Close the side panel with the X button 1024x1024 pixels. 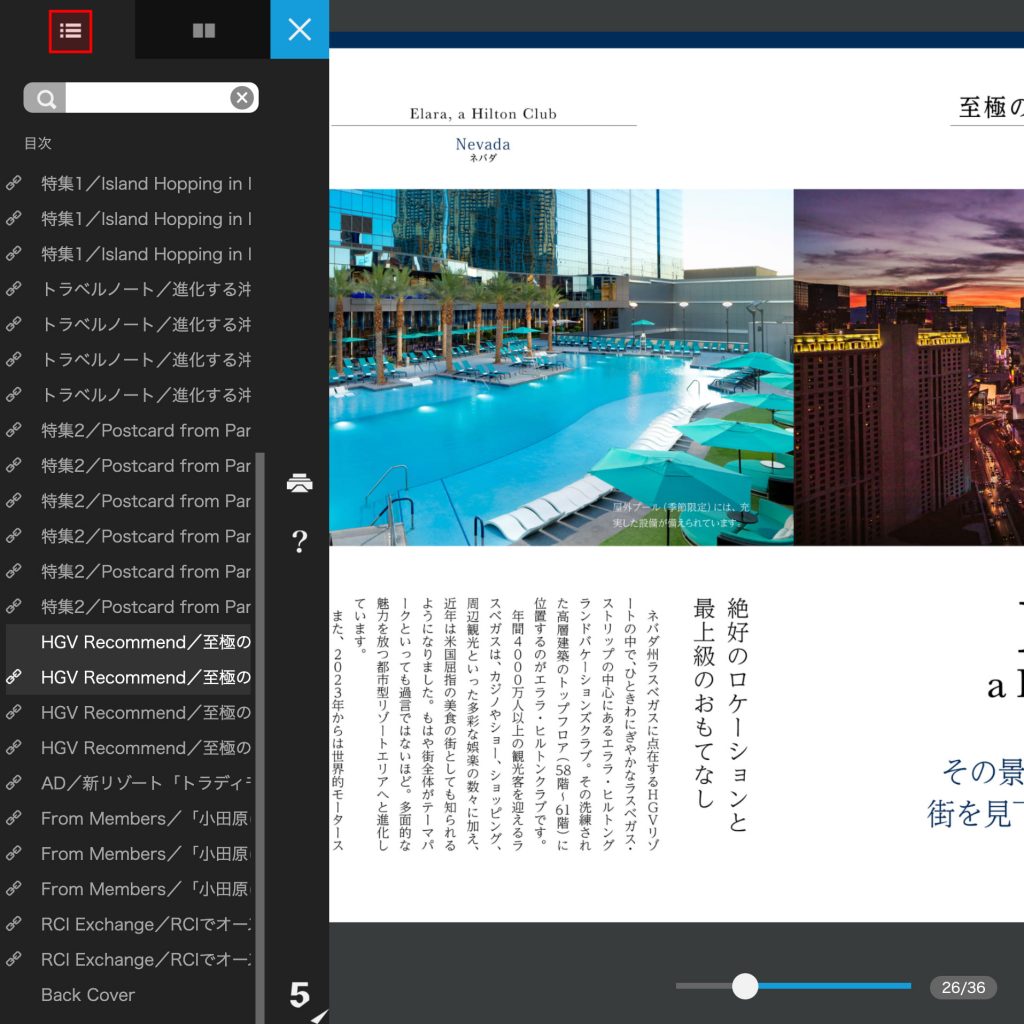tap(300, 29)
